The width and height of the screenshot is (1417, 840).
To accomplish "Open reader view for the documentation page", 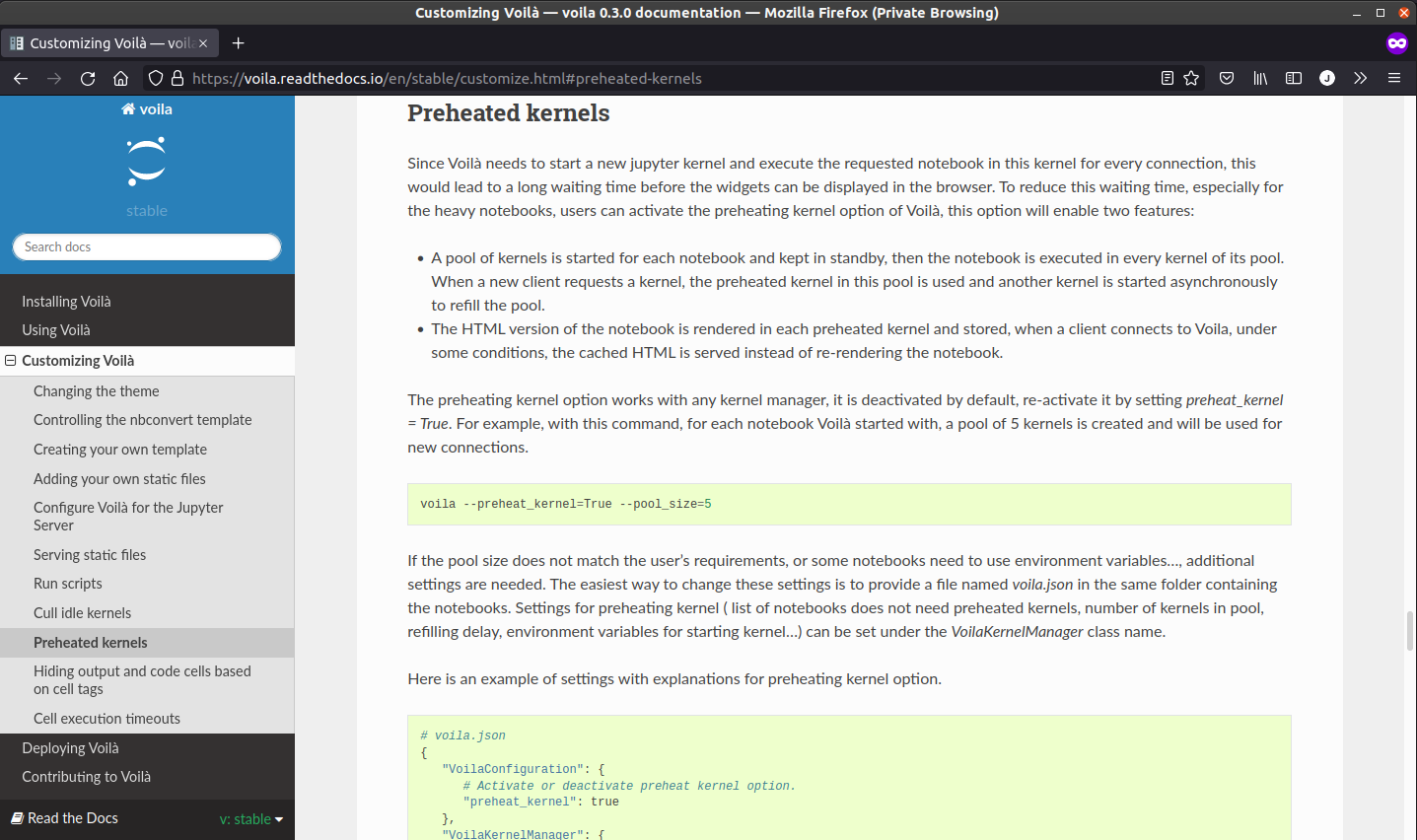I will point(1167,78).
